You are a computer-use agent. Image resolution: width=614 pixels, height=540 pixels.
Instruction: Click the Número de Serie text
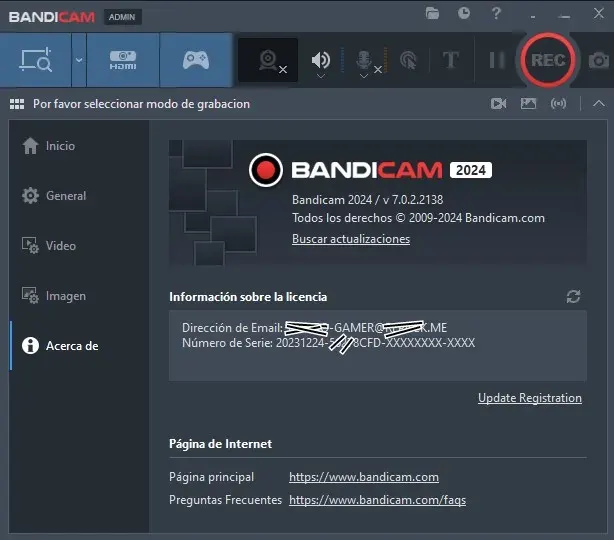tap(328, 343)
